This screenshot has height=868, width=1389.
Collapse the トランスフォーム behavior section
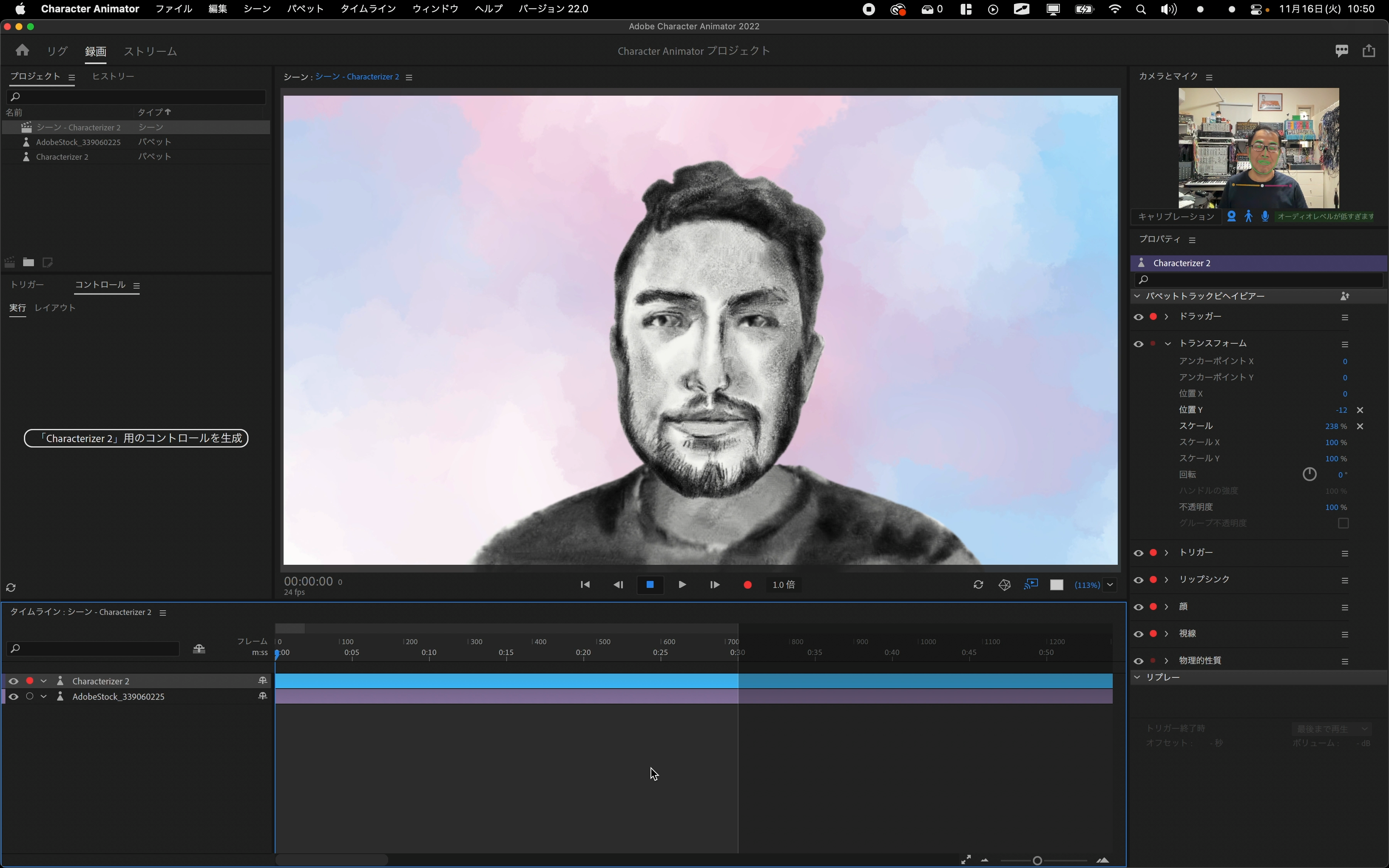point(1168,344)
